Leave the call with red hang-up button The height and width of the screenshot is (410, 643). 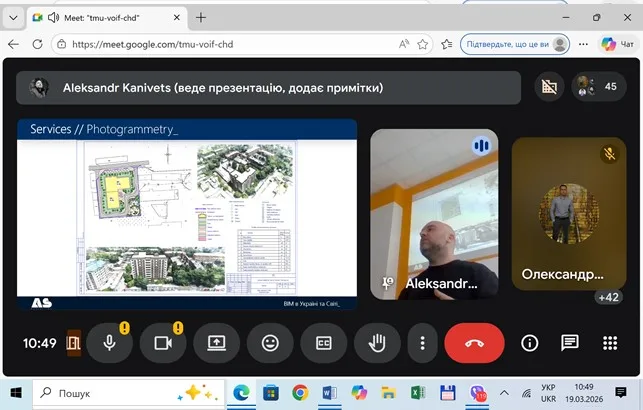tap(474, 343)
